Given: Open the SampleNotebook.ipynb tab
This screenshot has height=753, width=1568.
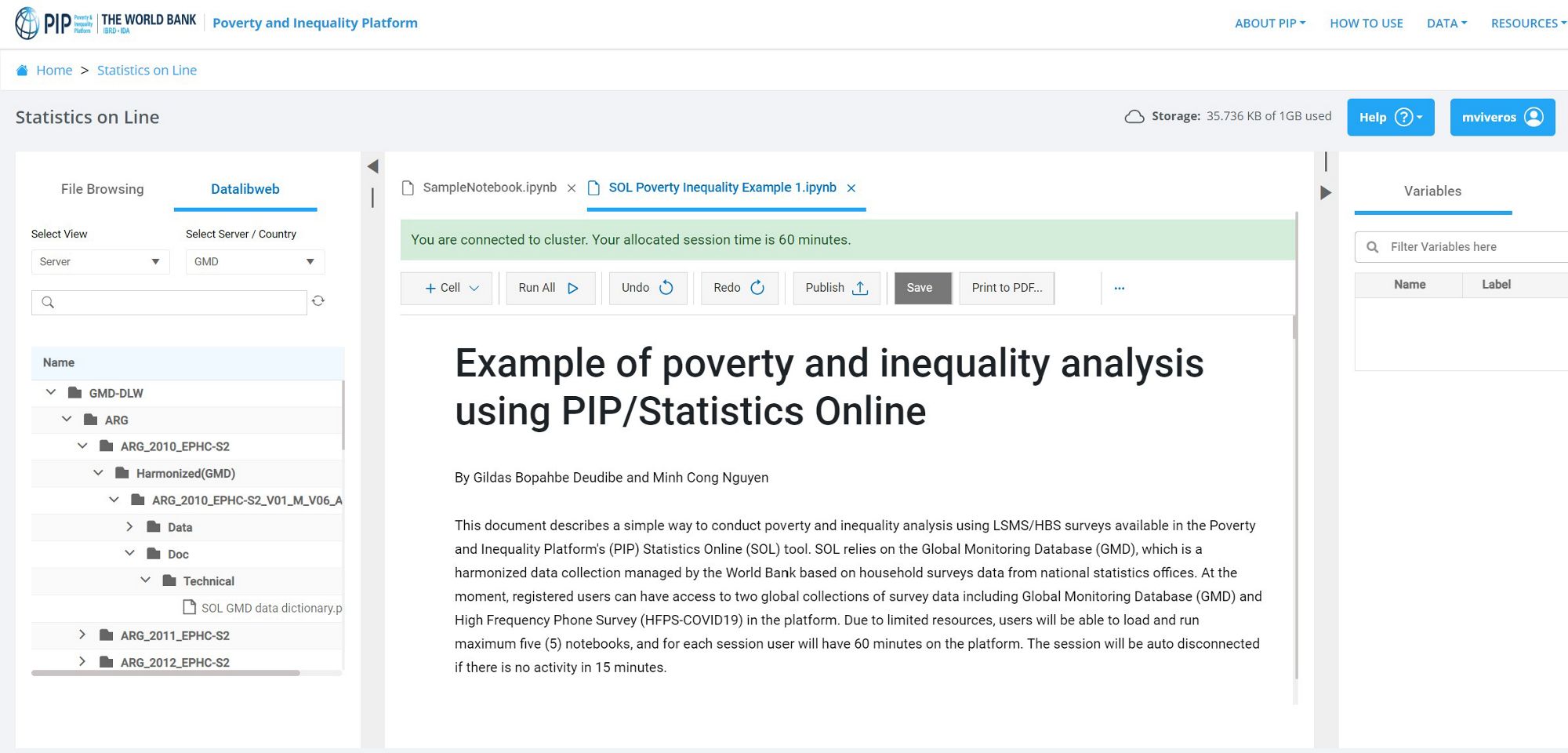Looking at the screenshot, I should click(488, 187).
